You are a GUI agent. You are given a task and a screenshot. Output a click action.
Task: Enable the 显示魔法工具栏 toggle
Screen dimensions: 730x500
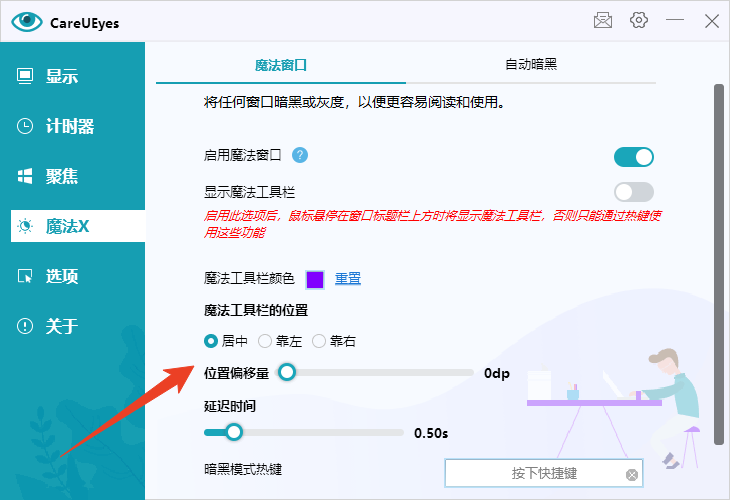pos(633,191)
